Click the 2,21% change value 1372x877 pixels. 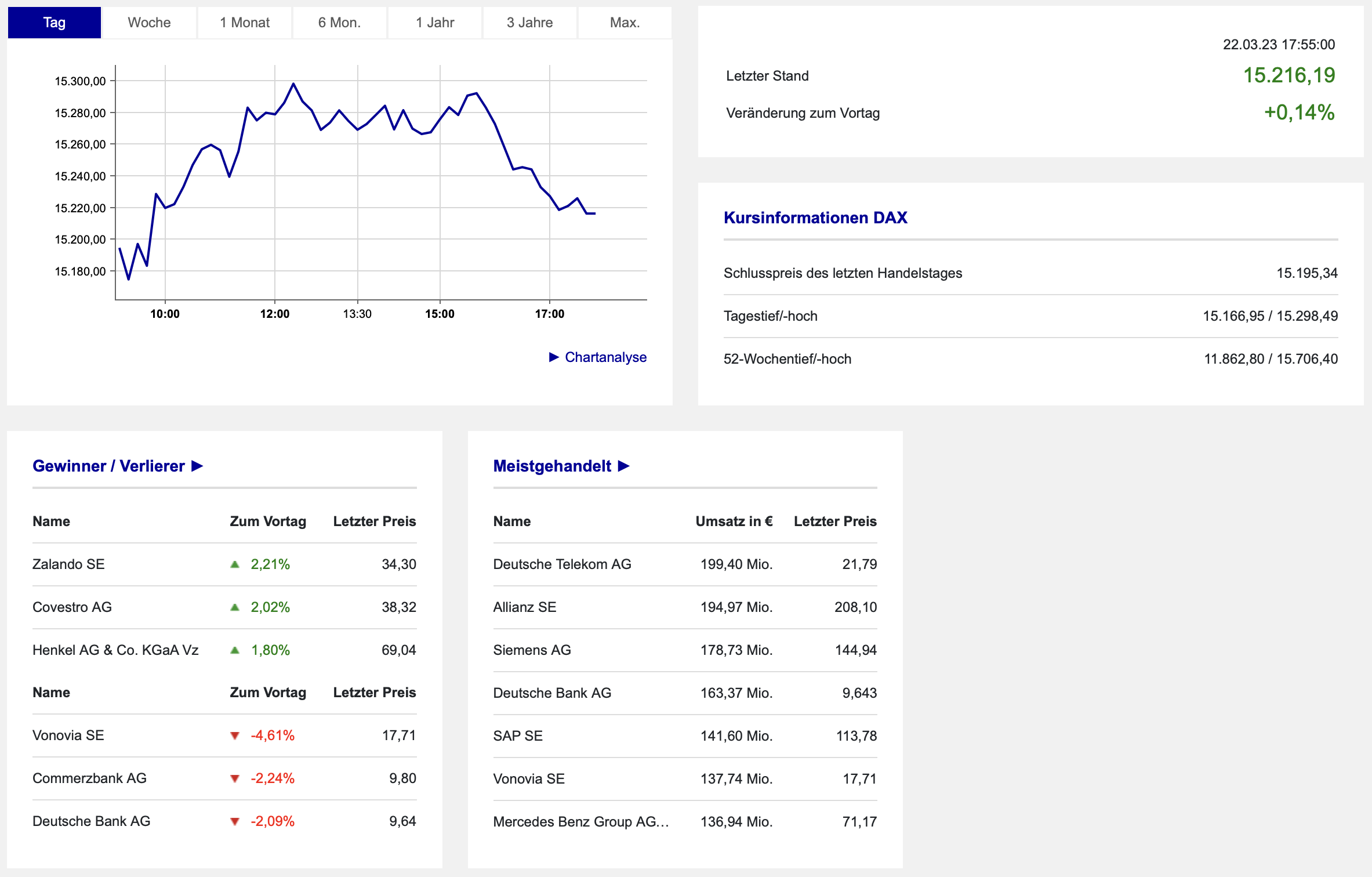point(270,564)
